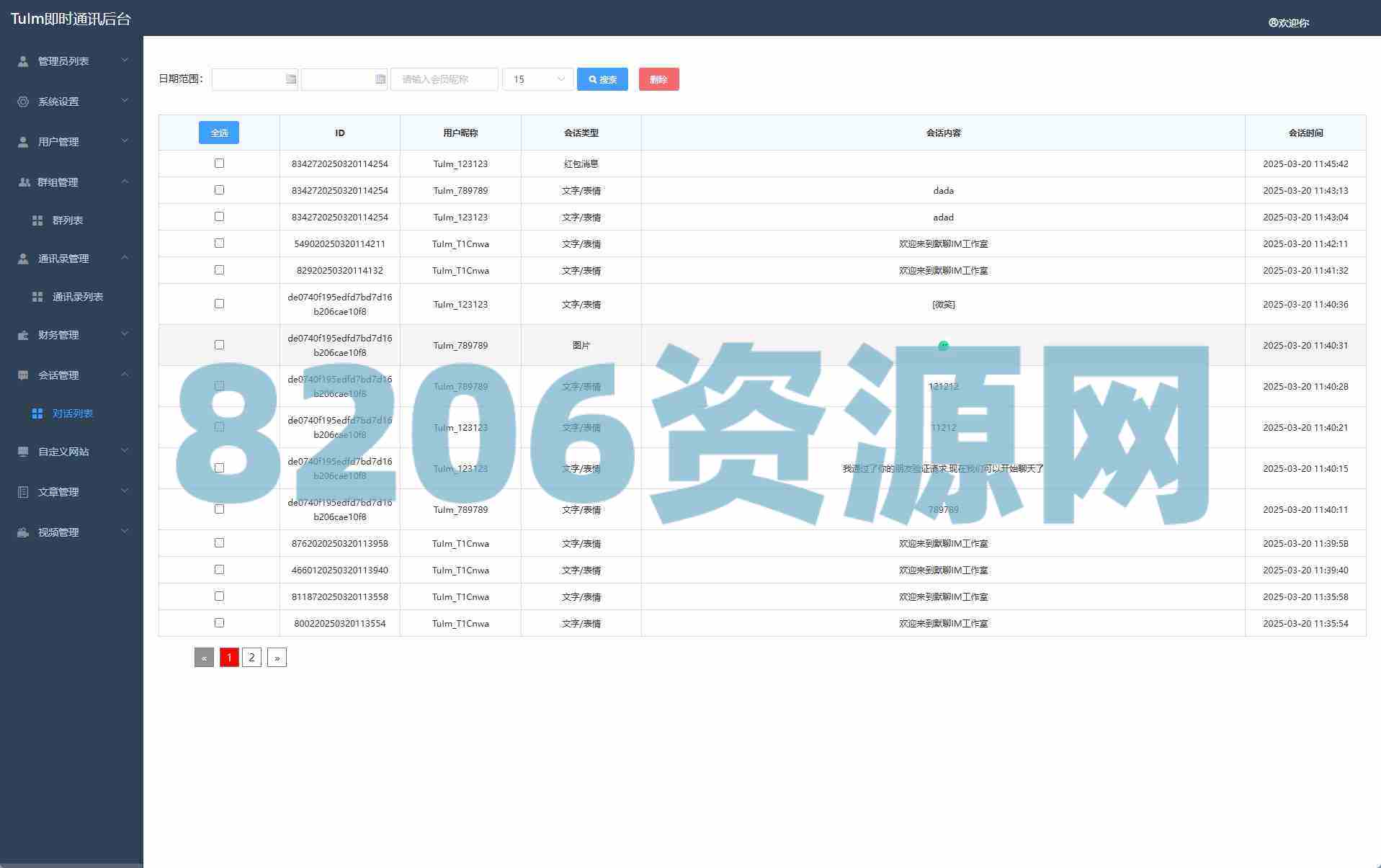
Task: Focus the start date input field
Action: [255, 79]
